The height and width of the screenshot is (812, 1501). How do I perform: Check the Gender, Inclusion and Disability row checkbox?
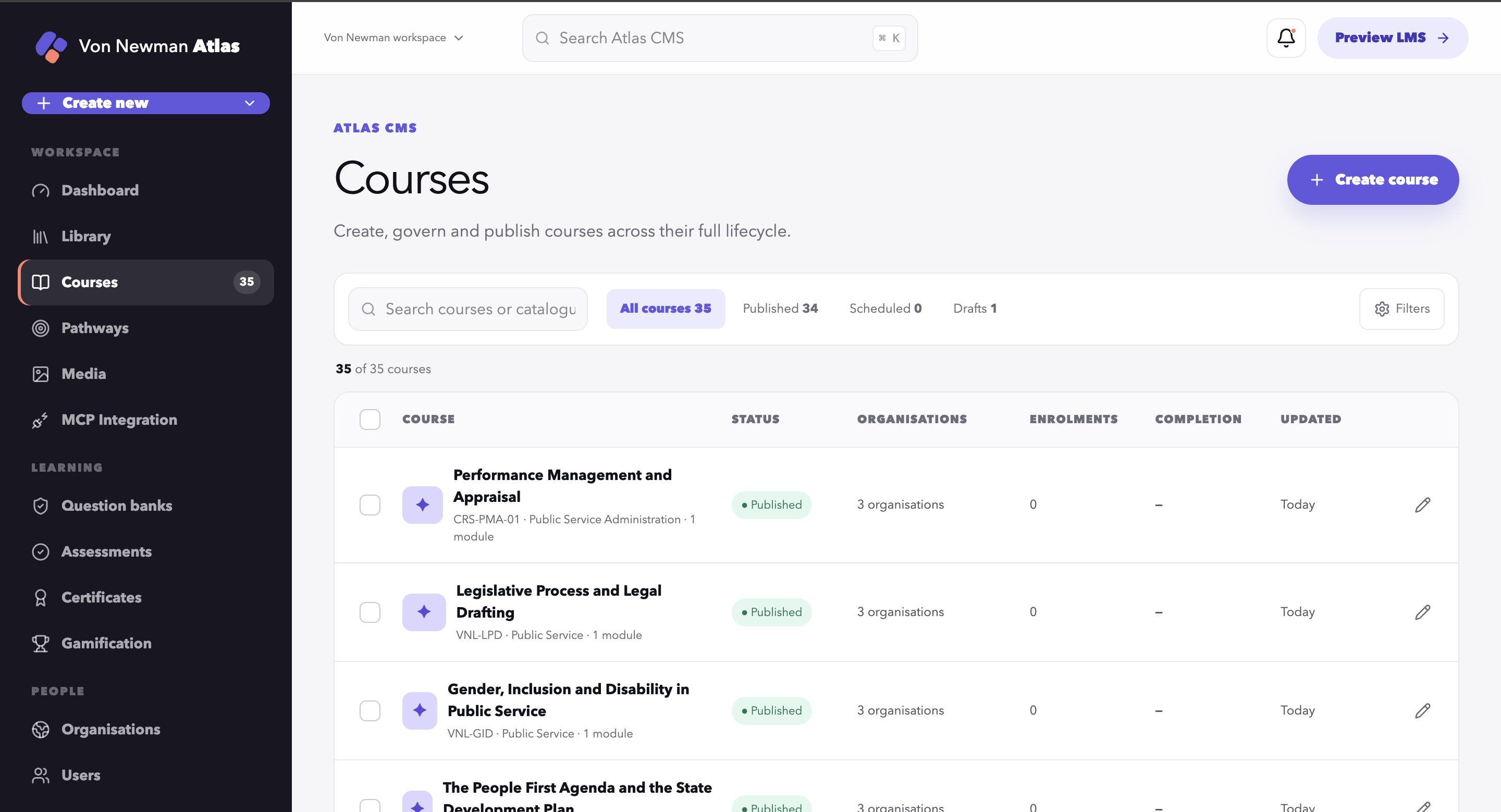(370, 711)
